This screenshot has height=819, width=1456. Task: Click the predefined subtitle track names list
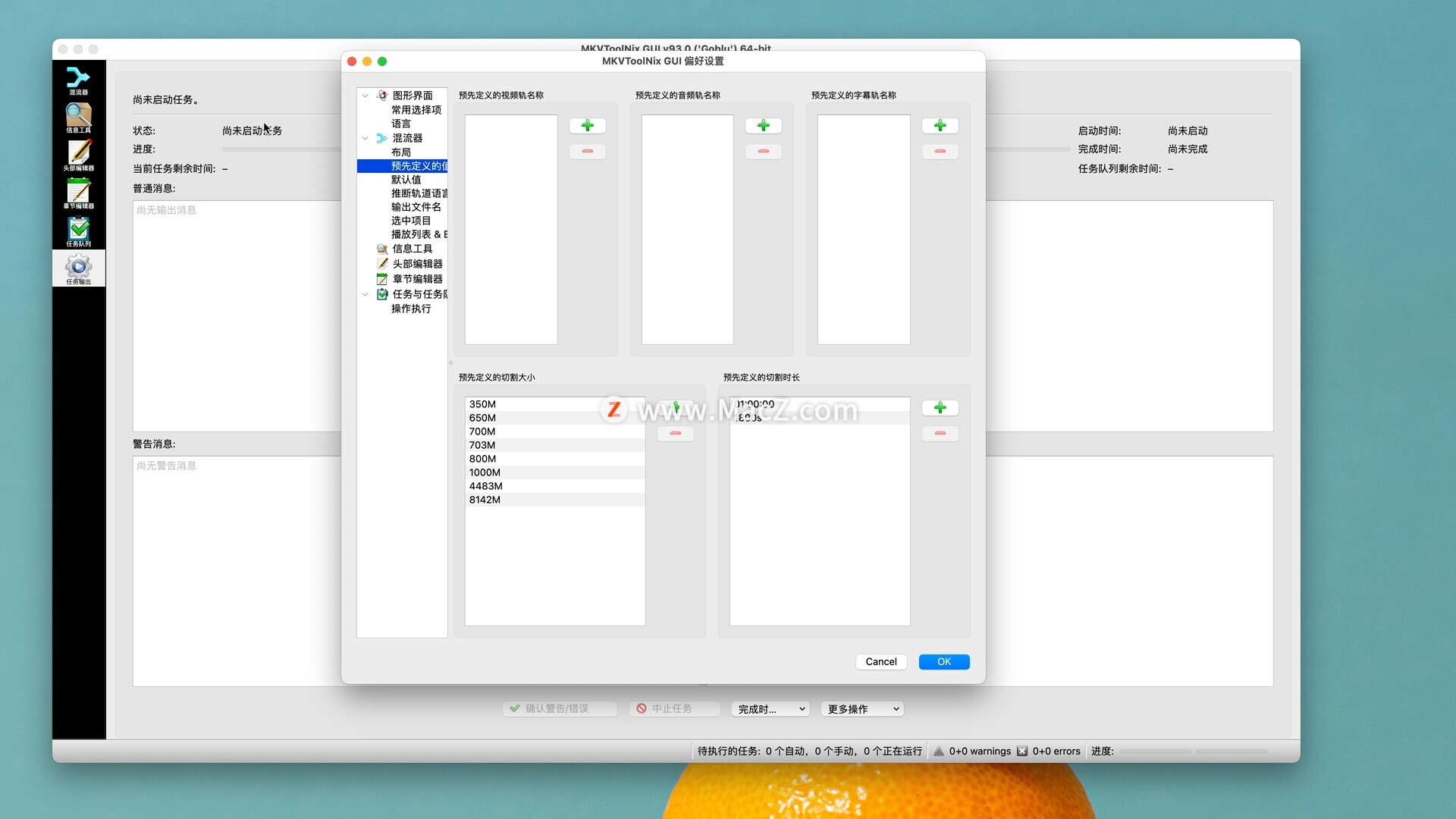[864, 230]
